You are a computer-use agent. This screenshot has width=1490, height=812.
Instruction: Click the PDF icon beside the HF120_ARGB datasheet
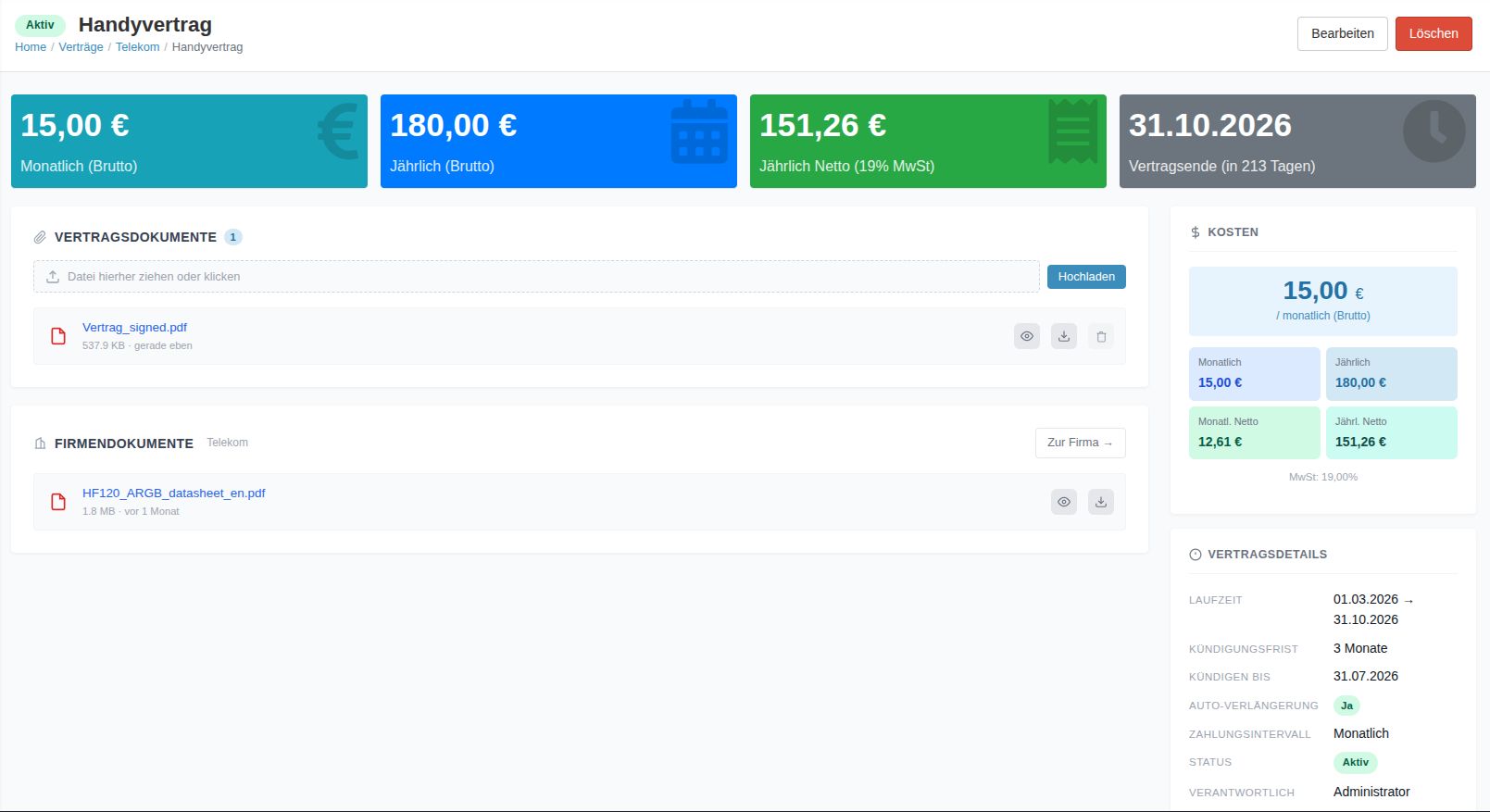(x=58, y=502)
